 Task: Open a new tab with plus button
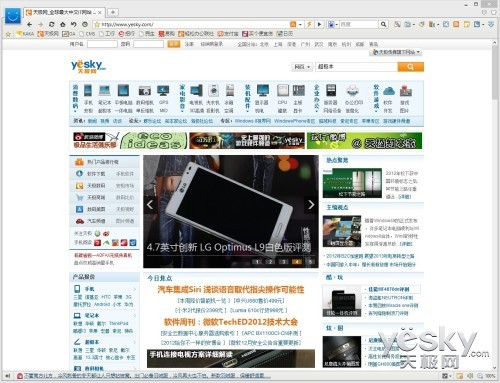(x=113, y=12)
